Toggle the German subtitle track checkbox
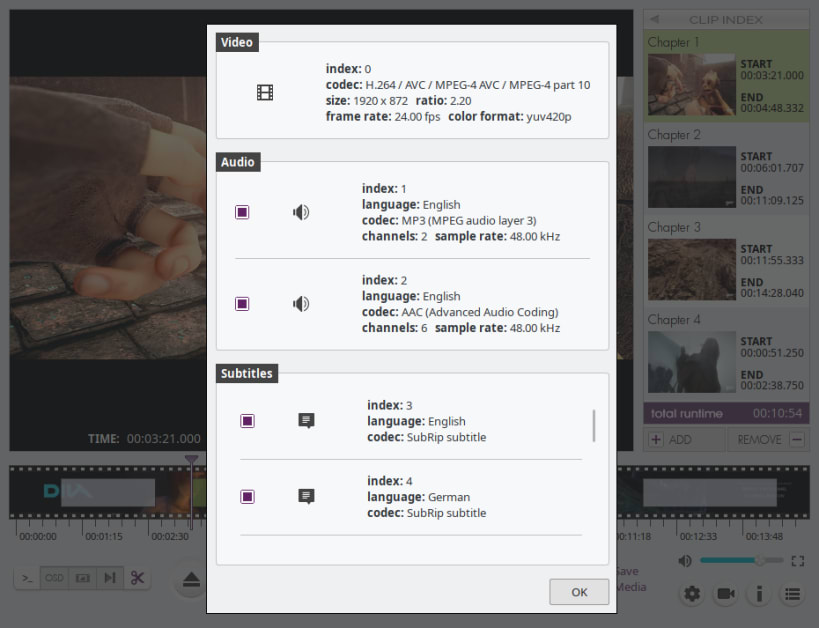This screenshot has width=819, height=628. 247,496
